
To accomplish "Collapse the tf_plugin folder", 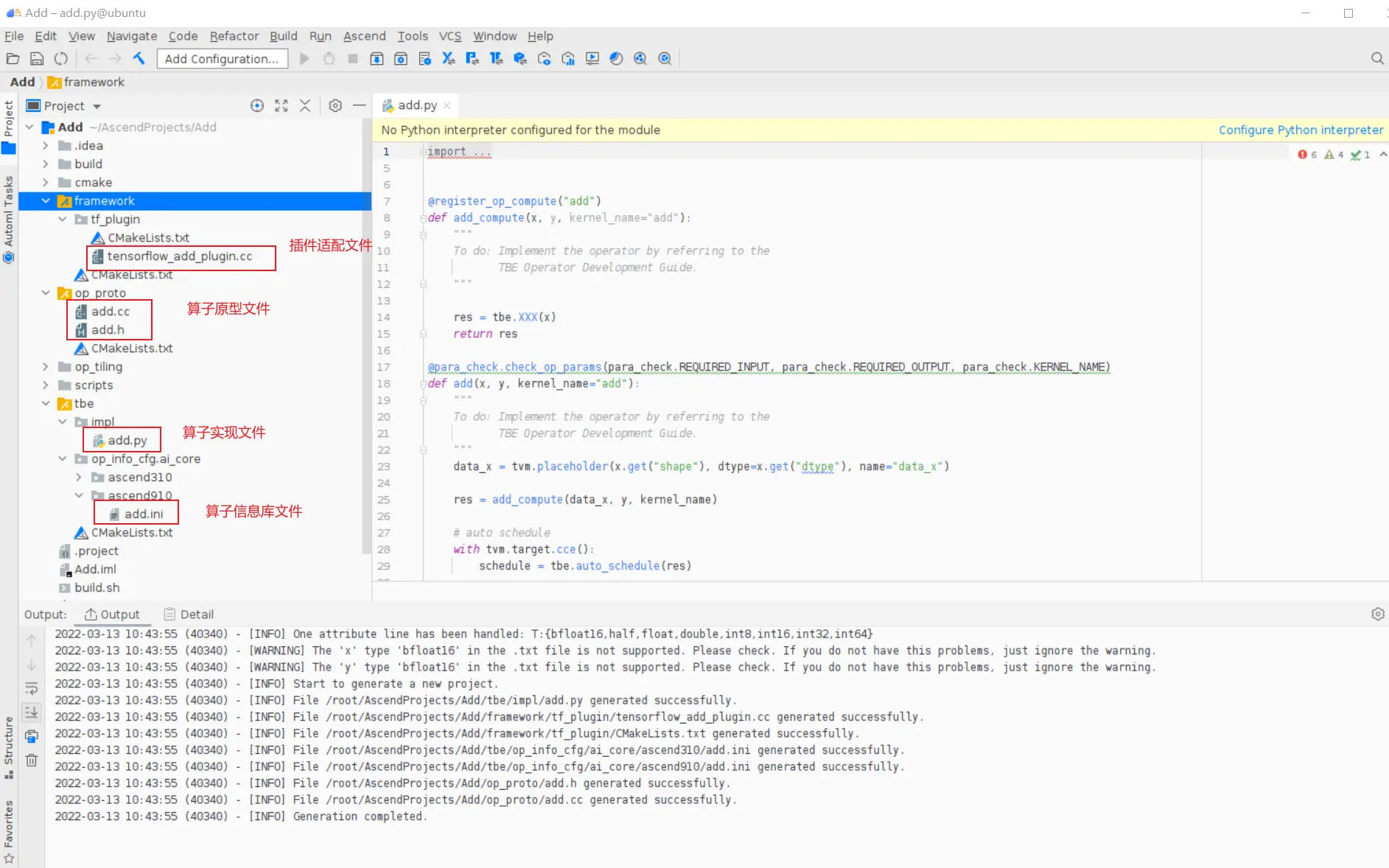I will tap(63, 220).
